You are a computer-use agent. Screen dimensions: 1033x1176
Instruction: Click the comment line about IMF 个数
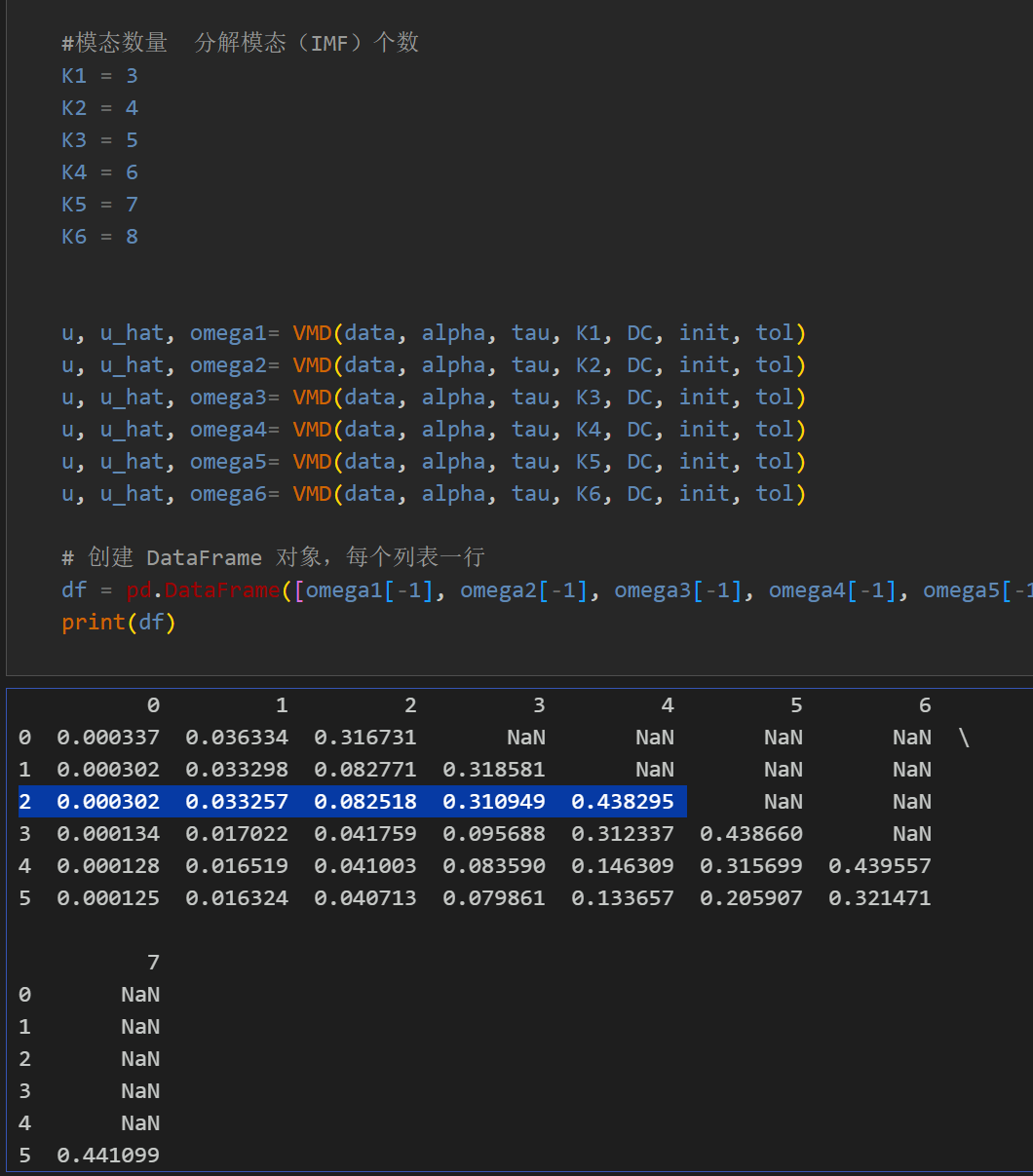tap(240, 43)
